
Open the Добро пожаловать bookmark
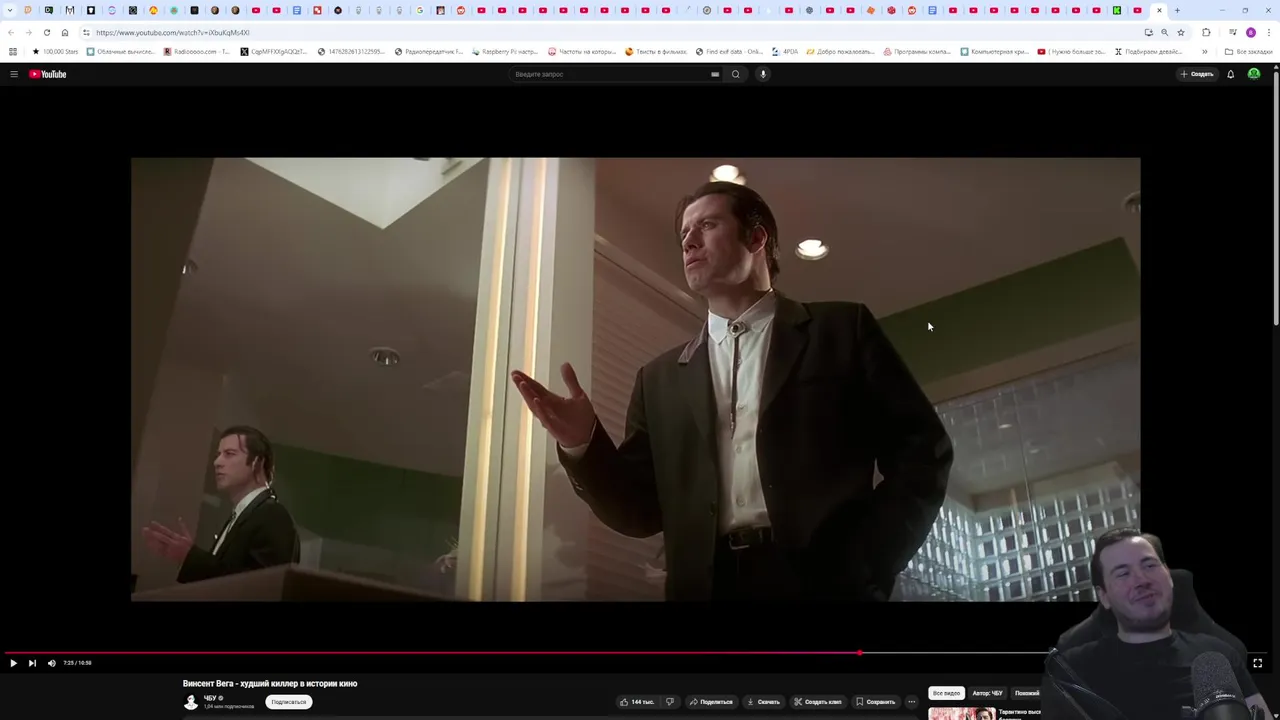click(x=841, y=52)
